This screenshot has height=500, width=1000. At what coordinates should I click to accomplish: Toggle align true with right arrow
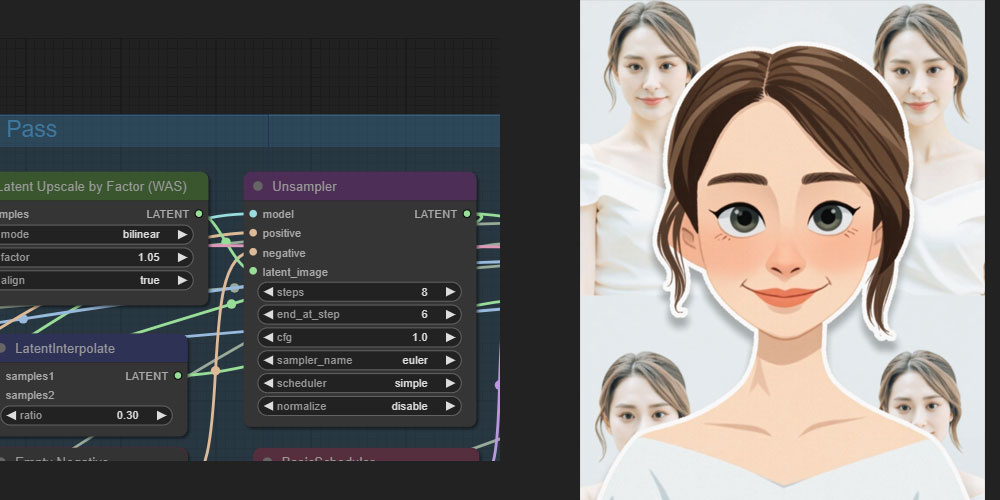coord(182,281)
